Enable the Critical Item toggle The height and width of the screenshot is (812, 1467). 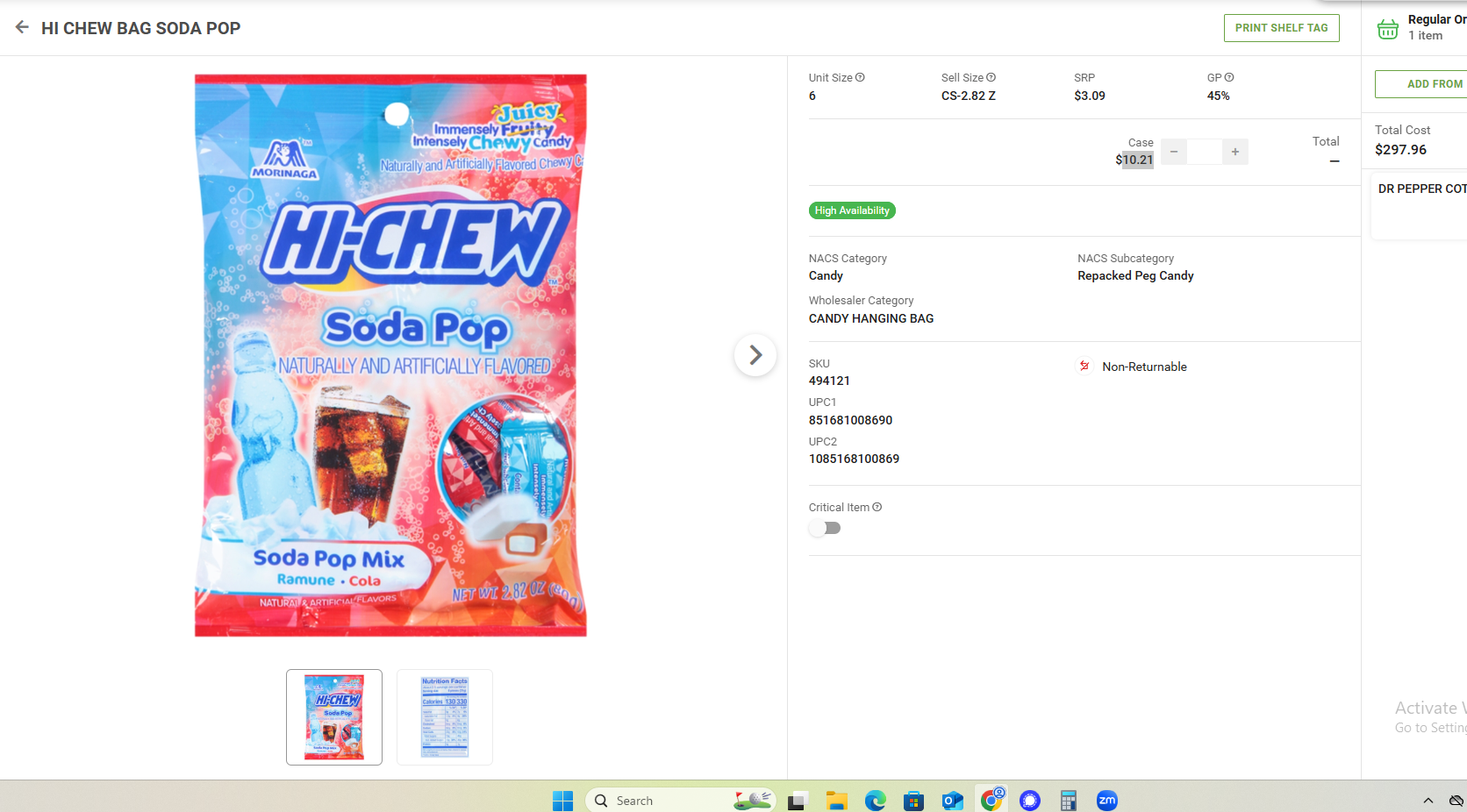[825, 528]
